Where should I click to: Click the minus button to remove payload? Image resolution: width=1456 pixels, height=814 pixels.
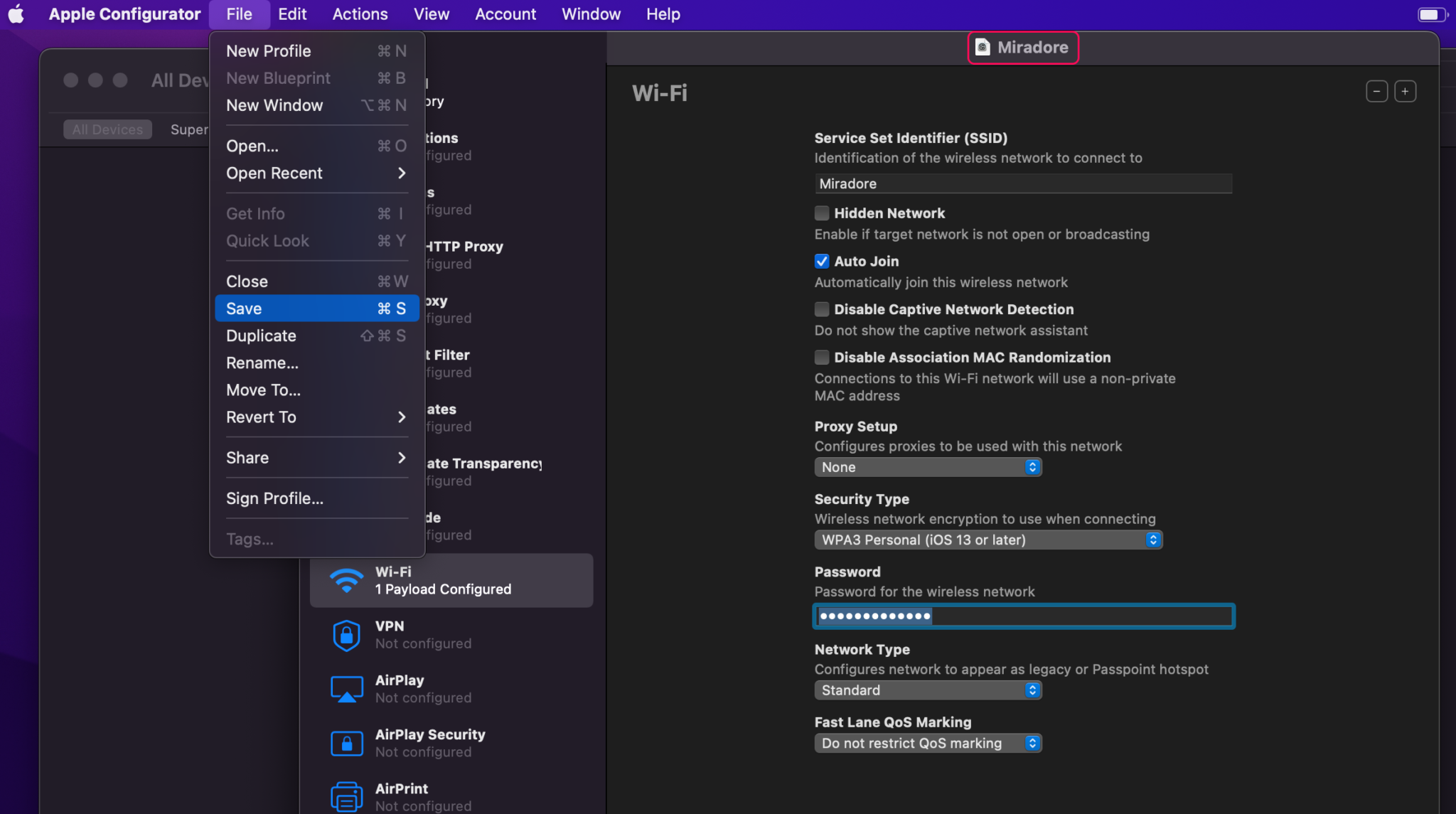[x=1376, y=92]
